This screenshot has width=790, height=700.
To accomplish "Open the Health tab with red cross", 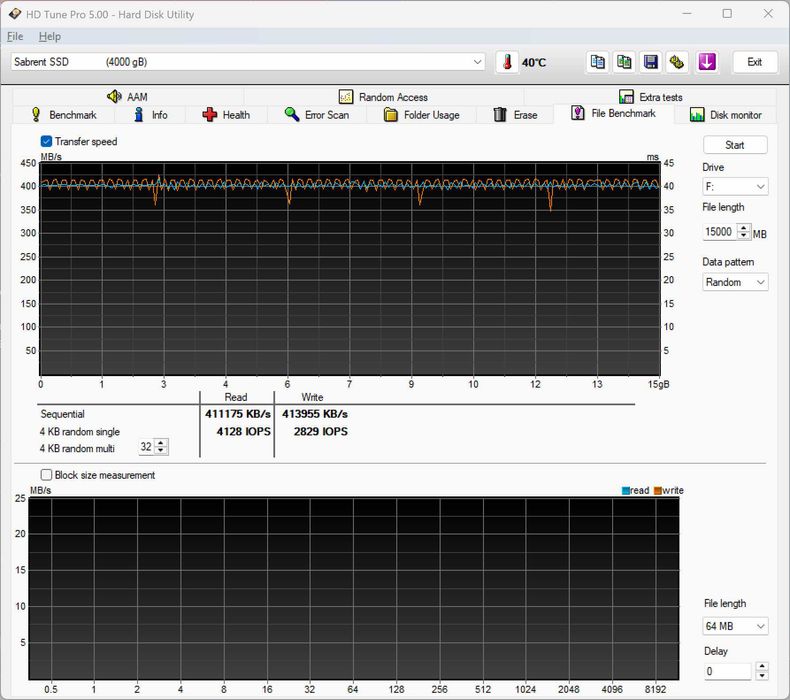I will tap(226, 115).
